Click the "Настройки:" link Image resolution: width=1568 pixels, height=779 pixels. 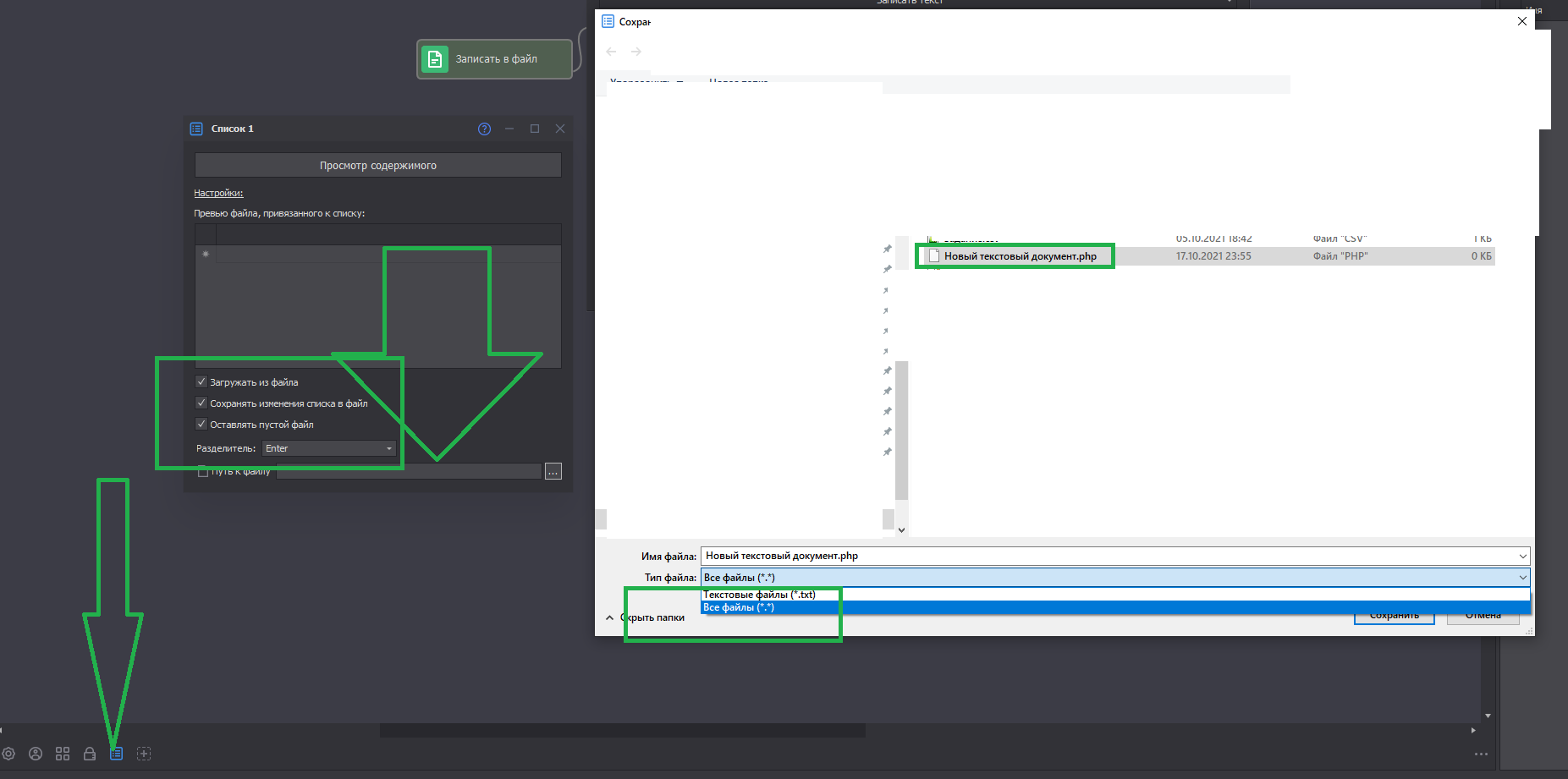click(x=218, y=193)
